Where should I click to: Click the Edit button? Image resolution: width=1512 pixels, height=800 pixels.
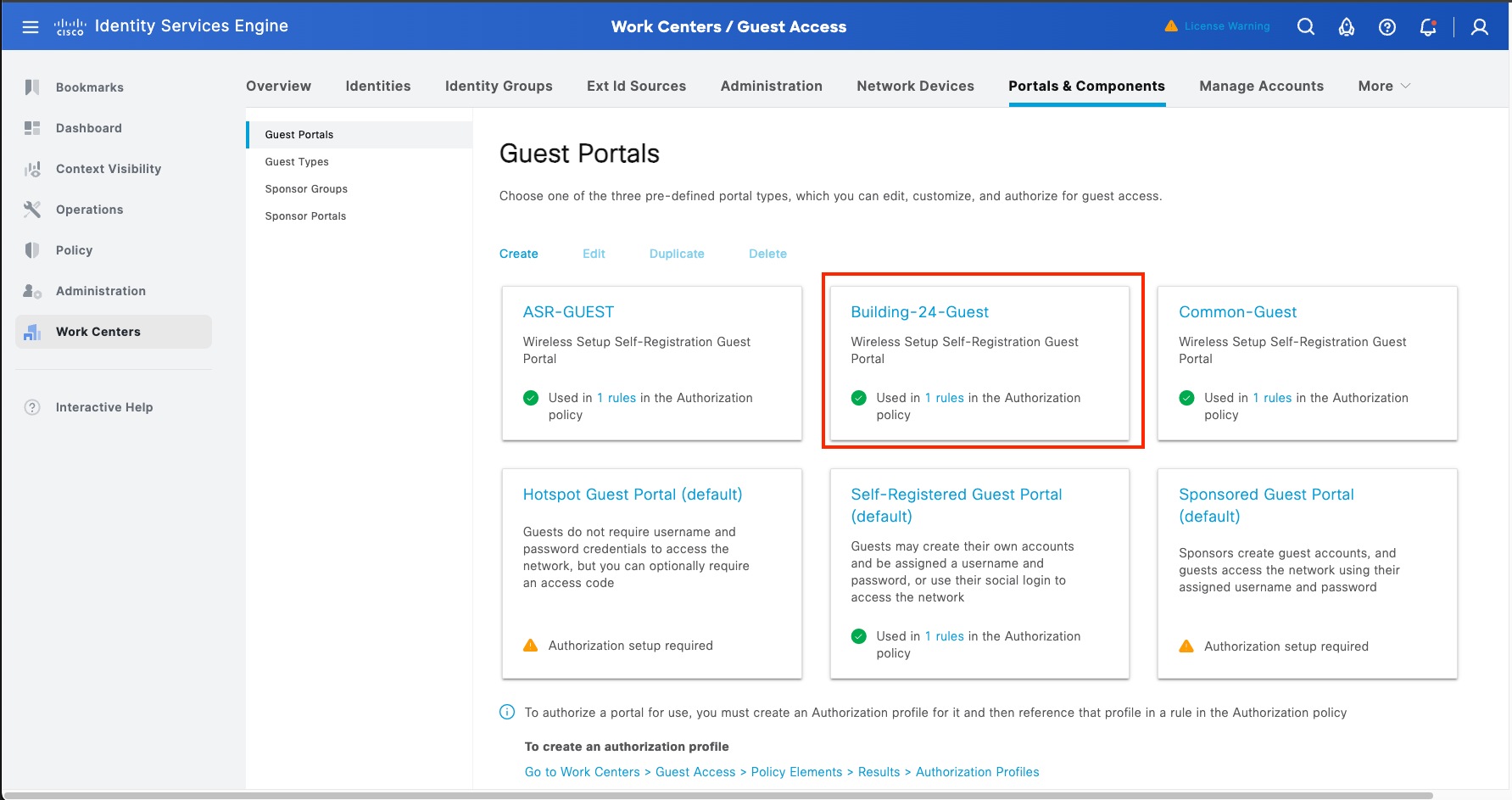click(x=594, y=254)
